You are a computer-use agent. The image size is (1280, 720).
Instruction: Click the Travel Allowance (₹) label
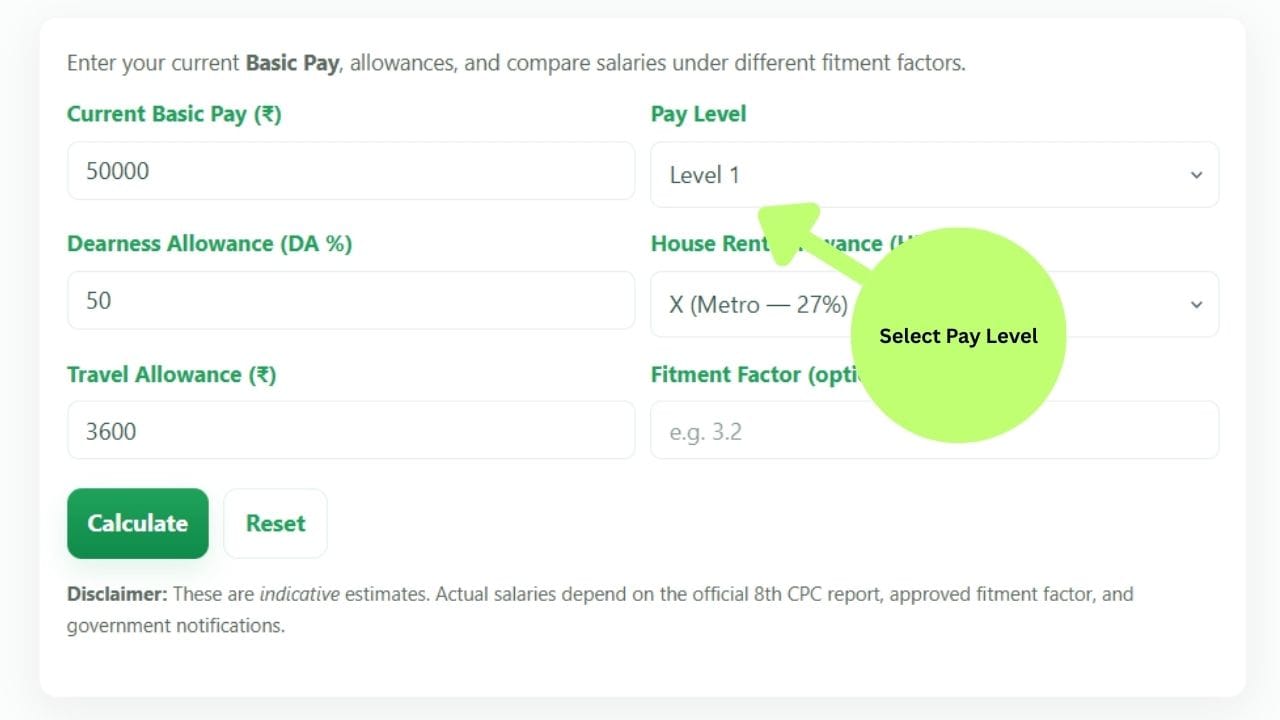(x=171, y=375)
